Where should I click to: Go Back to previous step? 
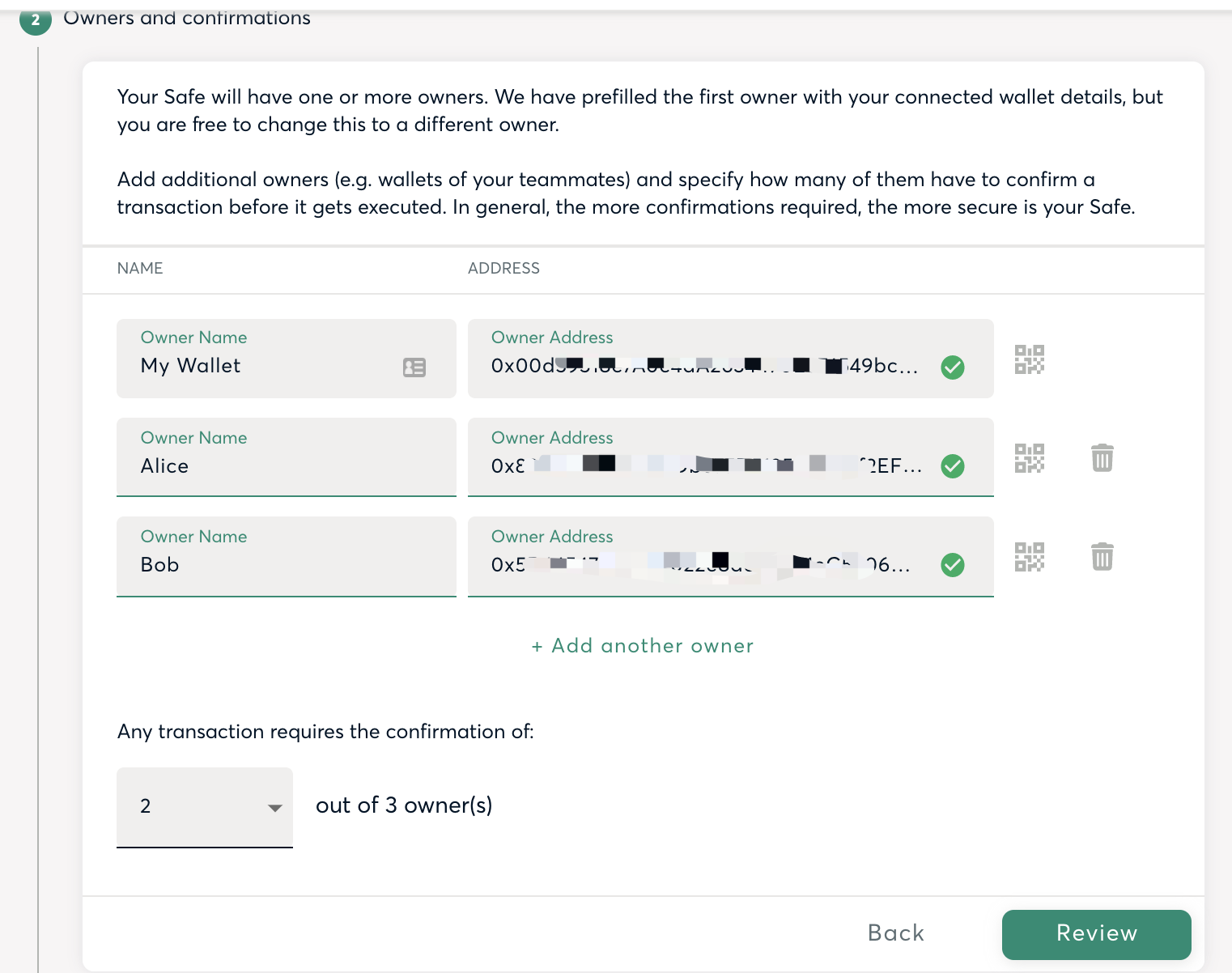[x=895, y=933]
